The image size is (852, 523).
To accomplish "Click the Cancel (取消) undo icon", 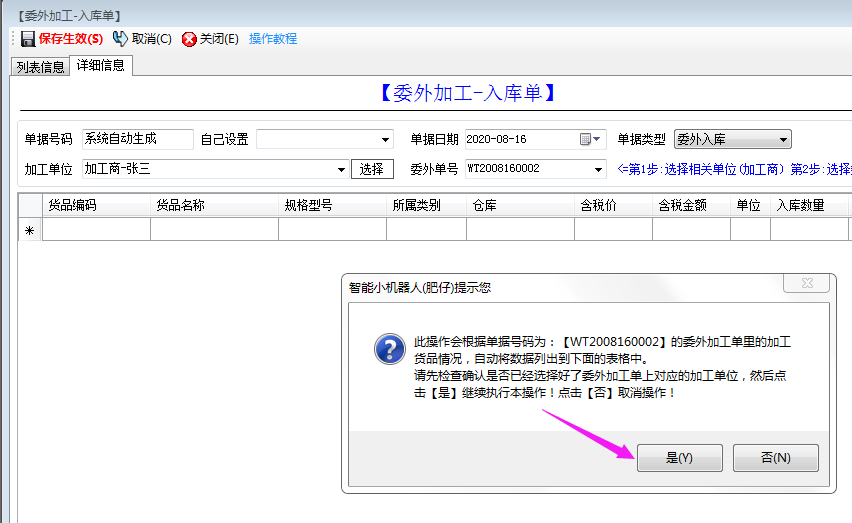I will 120,39.
